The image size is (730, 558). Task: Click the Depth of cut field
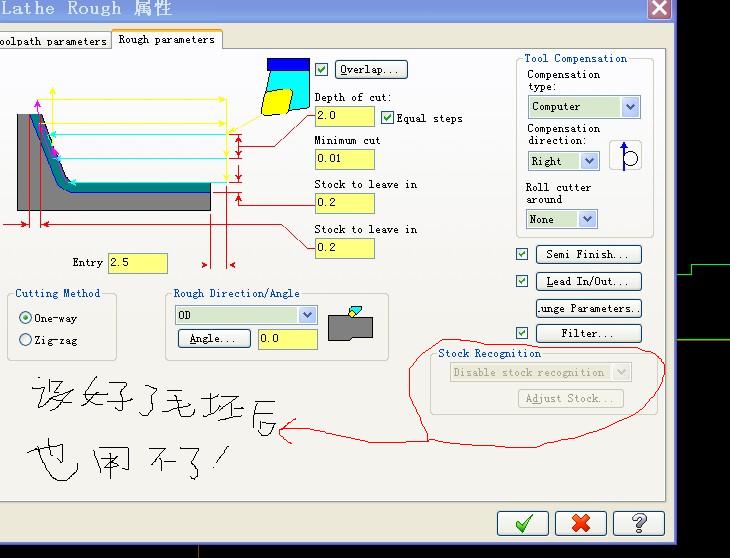(345, 116)
